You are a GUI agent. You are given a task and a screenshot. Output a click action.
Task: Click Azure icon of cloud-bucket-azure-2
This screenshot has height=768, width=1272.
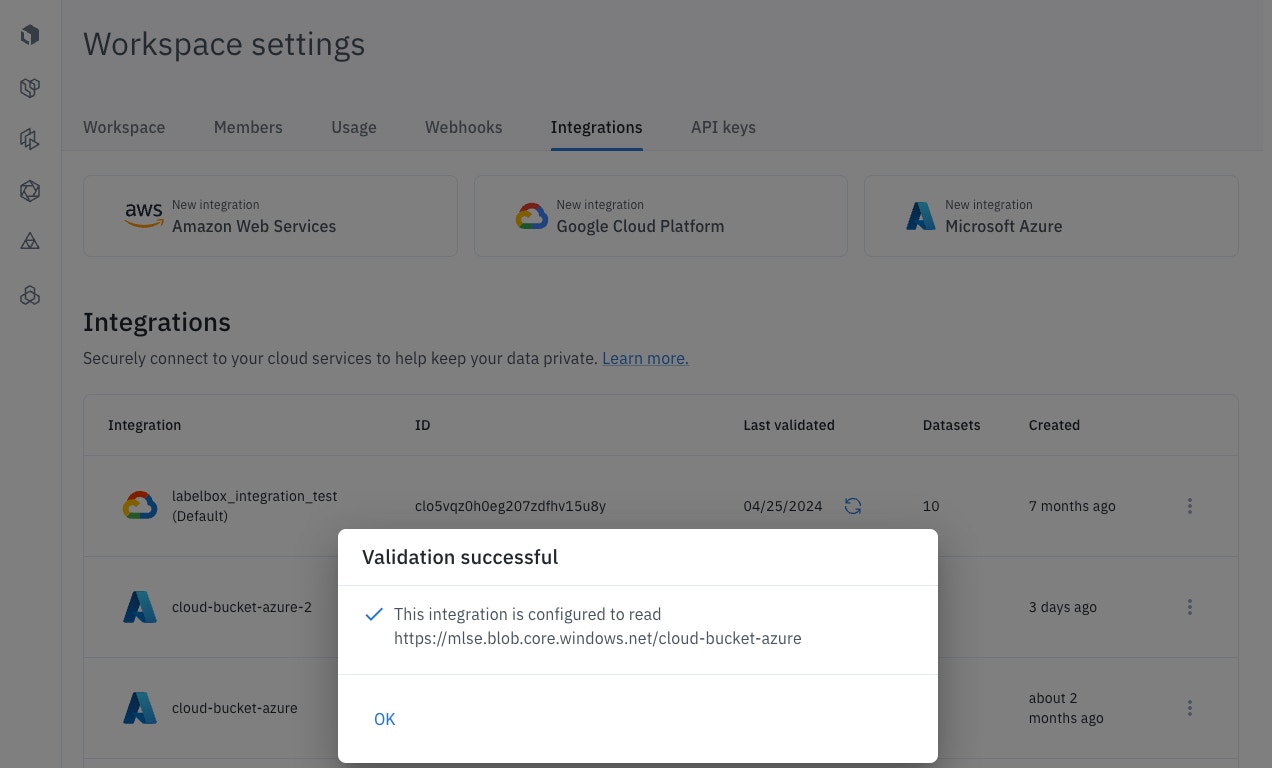(x=140, y=607)
